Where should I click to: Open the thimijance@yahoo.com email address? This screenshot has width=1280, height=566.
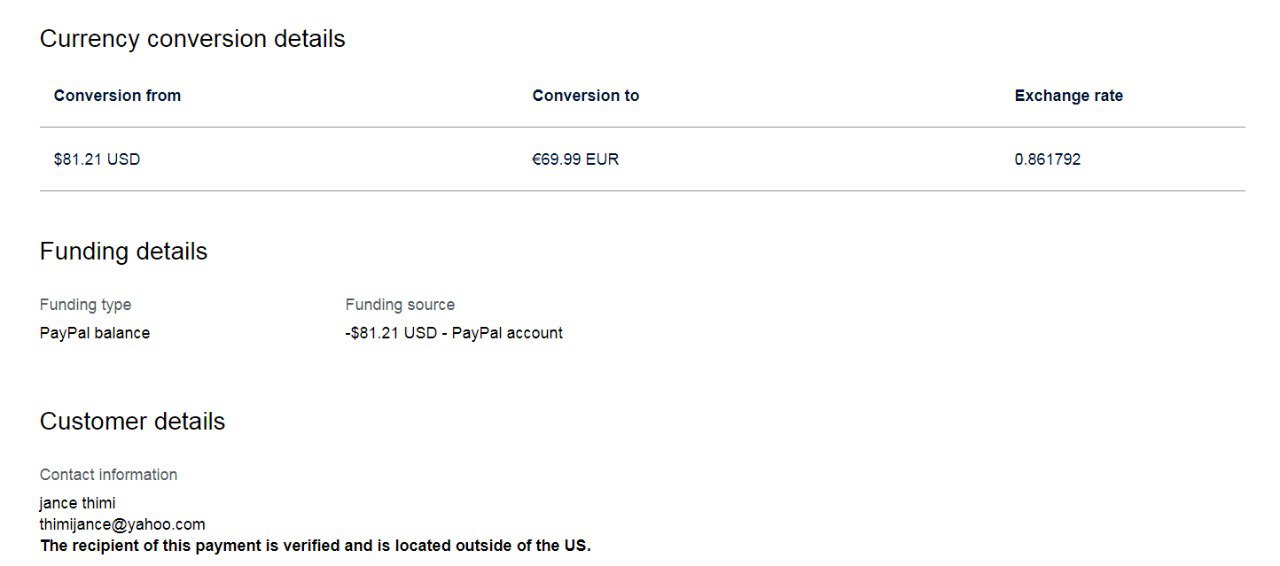(122, 524)
